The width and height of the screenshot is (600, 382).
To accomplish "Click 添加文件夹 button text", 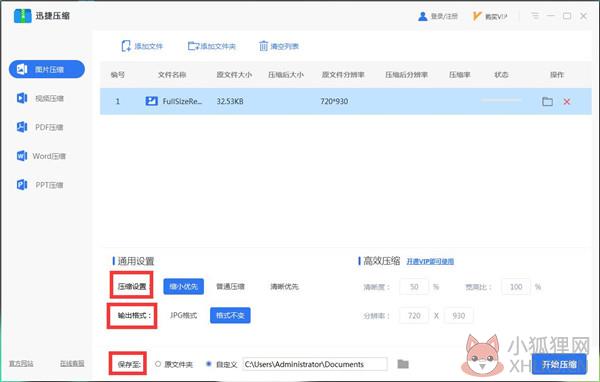I will pyautogui.click(x=218, y=46).
